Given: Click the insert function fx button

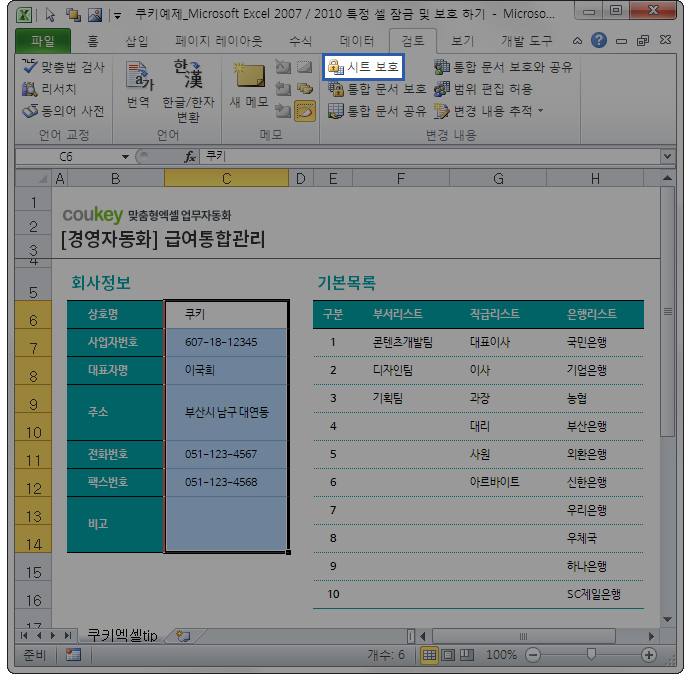Looking at the screenshot, I should [190, 157].
